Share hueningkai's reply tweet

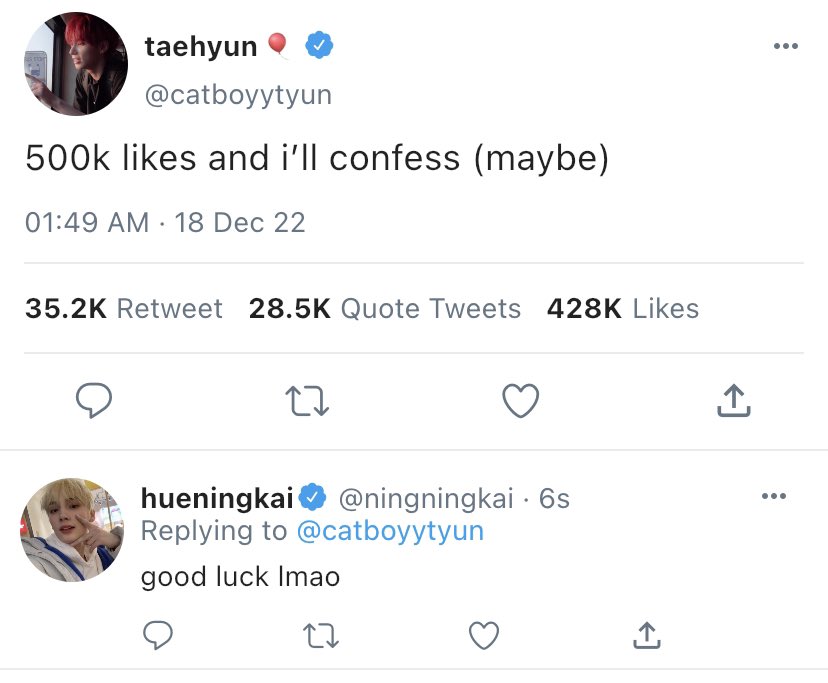click(647, 635)
